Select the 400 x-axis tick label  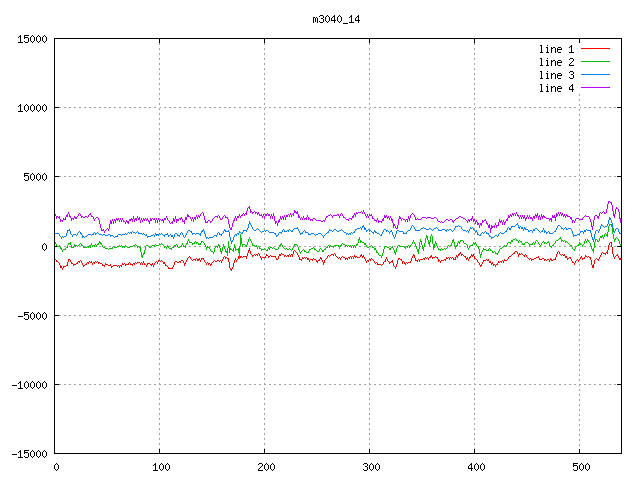[475, 467]
